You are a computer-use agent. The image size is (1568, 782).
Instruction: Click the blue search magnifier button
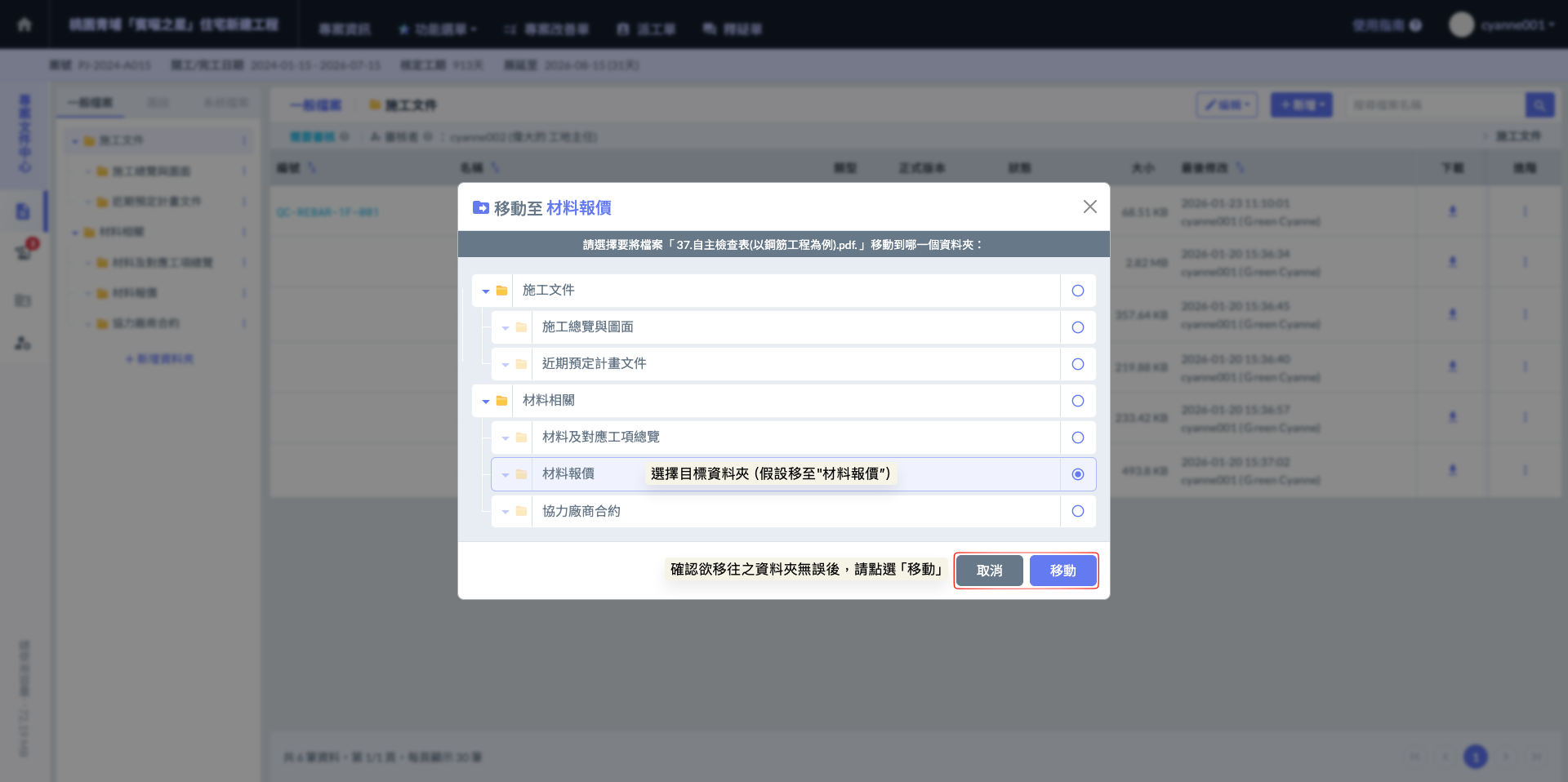(x=1539, y=105)
